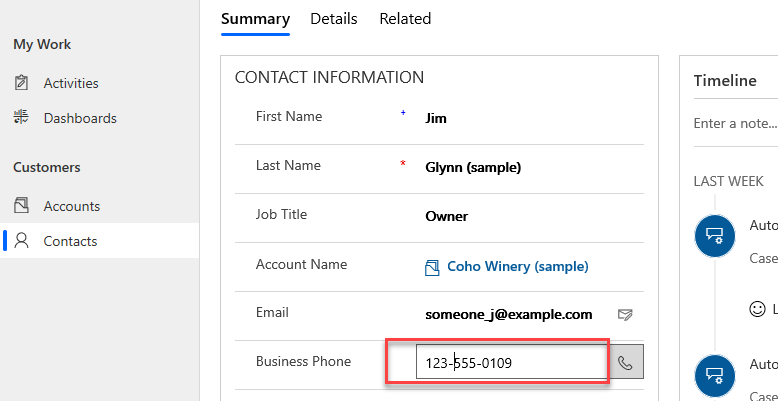Click the send email icon beside Email

(625, 314)
